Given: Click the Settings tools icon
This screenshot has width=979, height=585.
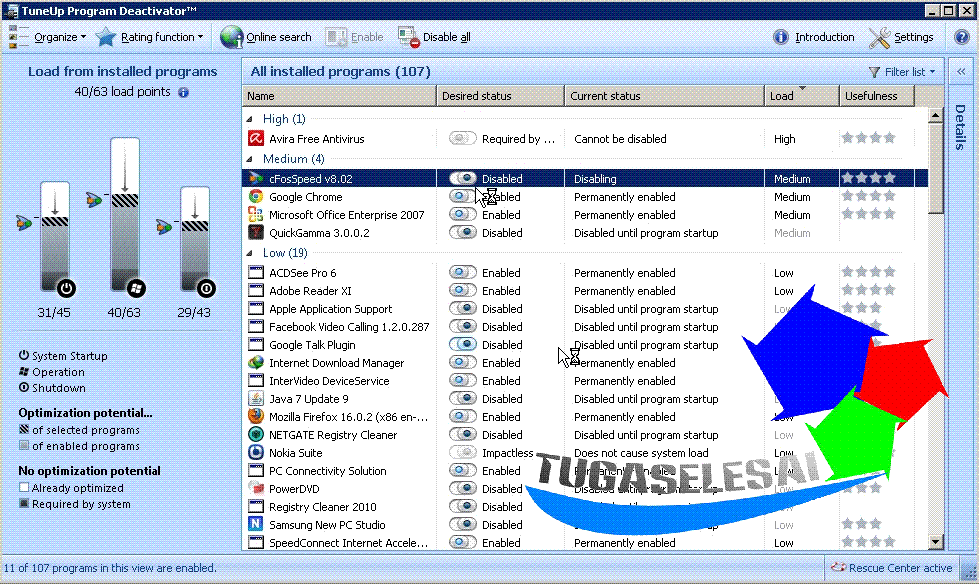Looking at the screenshot, I should [x=879, y=37].
